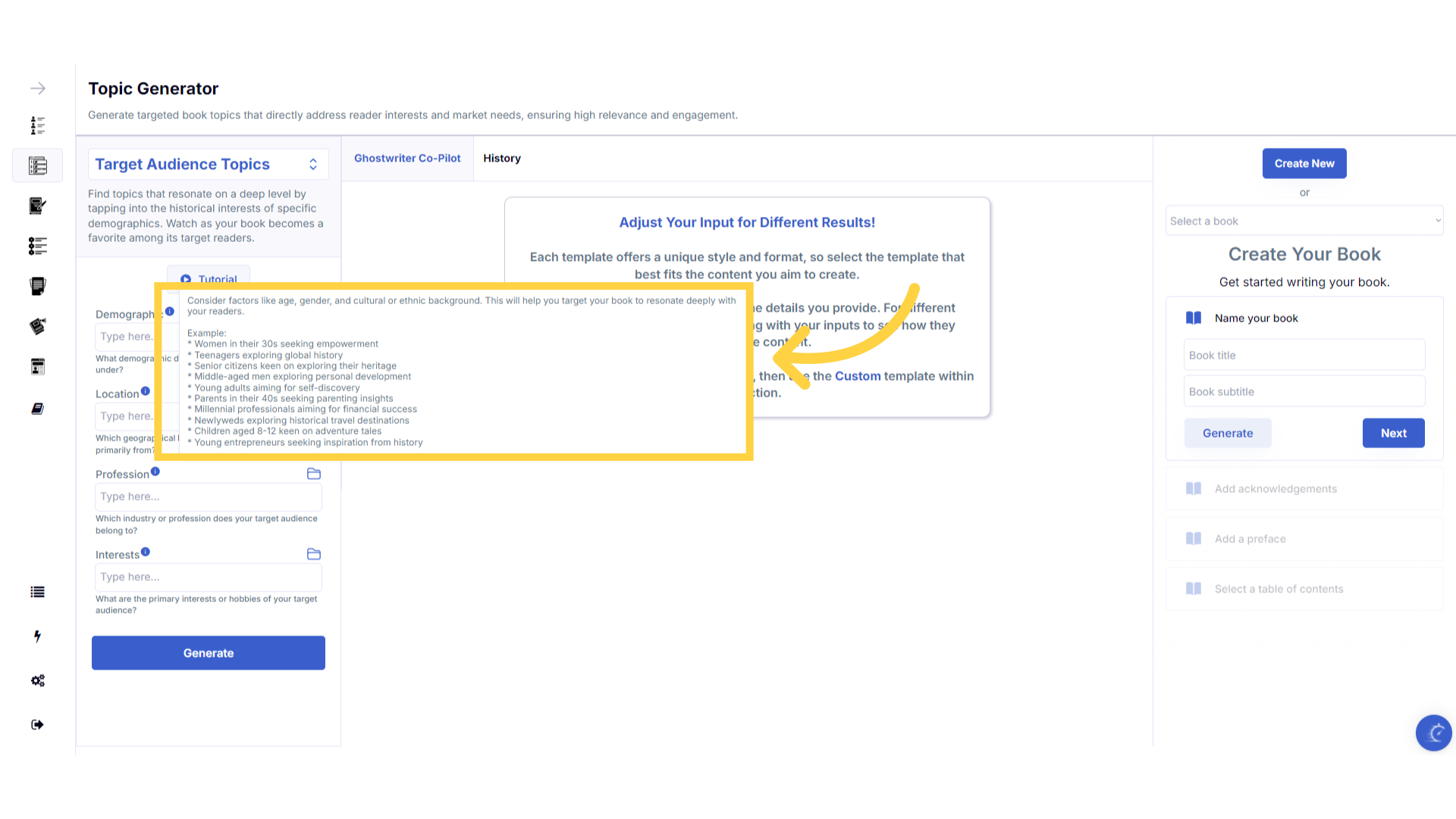Open the Target Audience Topics template selector
Screen dimensions: 1456x819
pyautogui.click(x=208, y=165)
